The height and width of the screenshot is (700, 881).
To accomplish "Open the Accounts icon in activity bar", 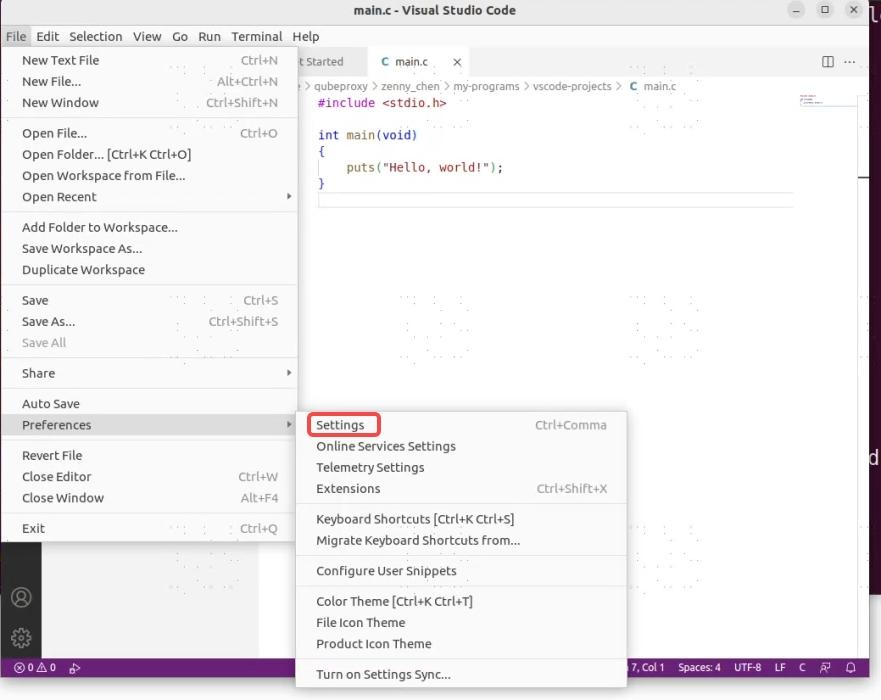I will pyautogui.click(x=21, y=597).
